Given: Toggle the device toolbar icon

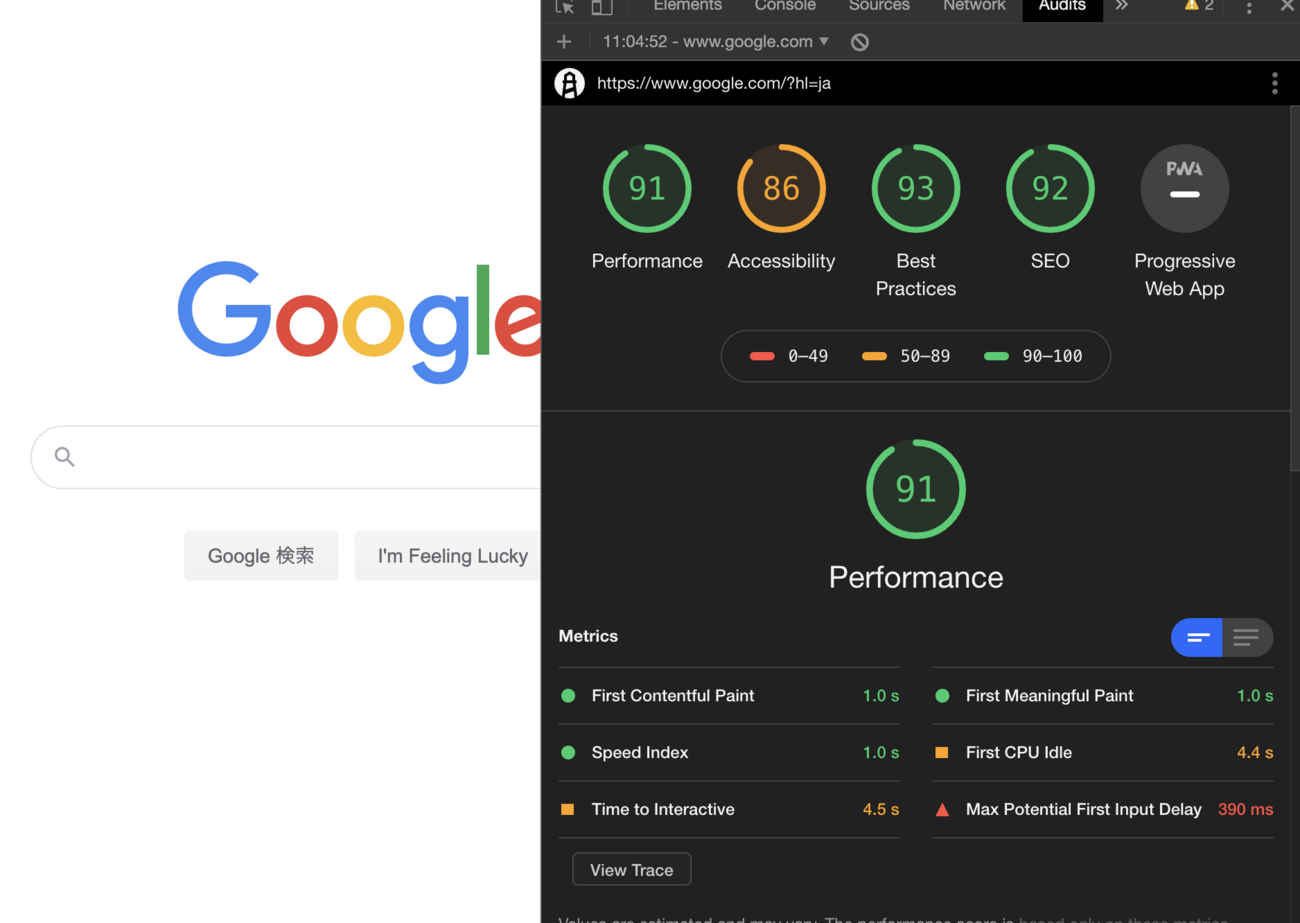Looking at the screenshot, I should [x=602, y=7].
